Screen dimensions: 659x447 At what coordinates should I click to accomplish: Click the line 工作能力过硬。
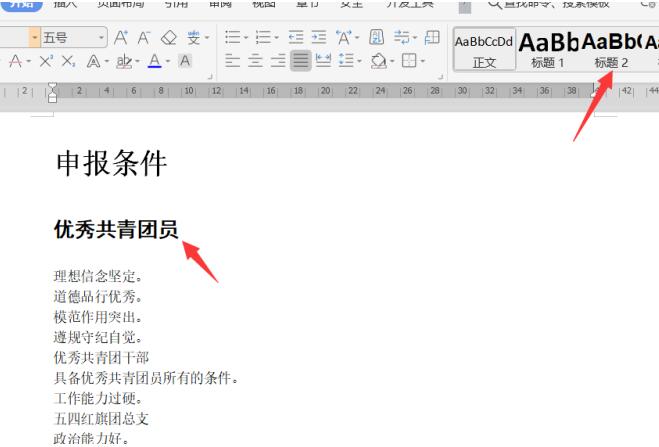point(98,398)
